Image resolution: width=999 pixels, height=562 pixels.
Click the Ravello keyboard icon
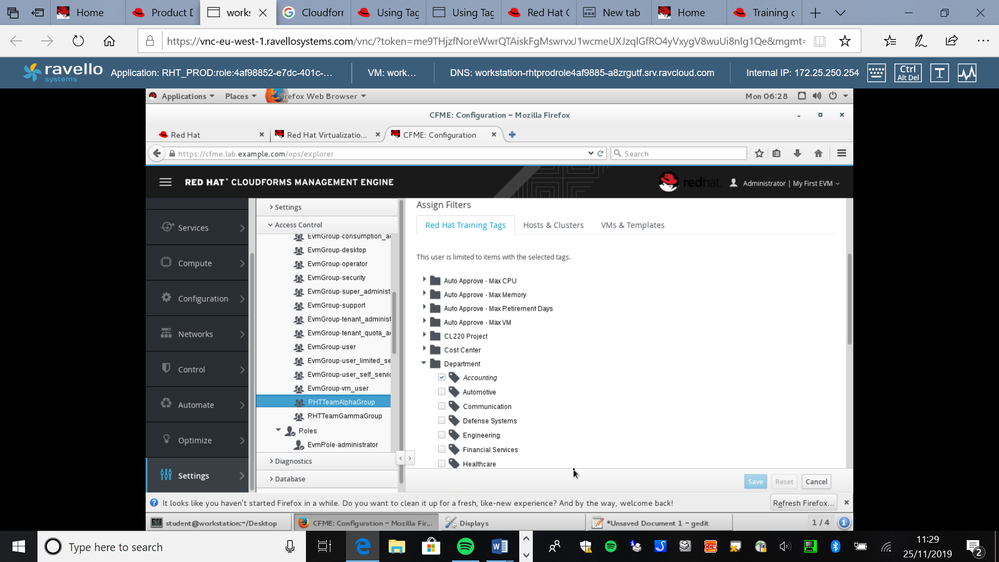pyautogui.click(x=876, y=73)
